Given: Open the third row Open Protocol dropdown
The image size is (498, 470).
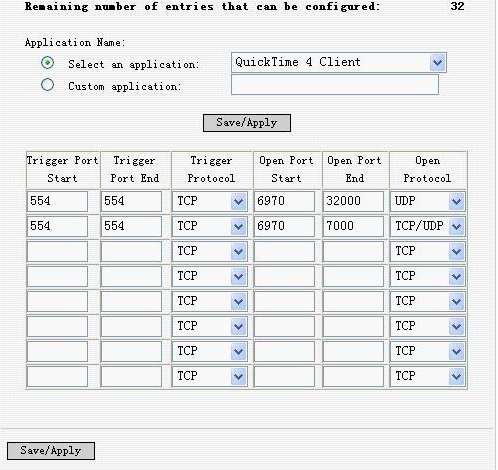Looking at the screenshot, I should pyautogui.click(x=428, y=251).
